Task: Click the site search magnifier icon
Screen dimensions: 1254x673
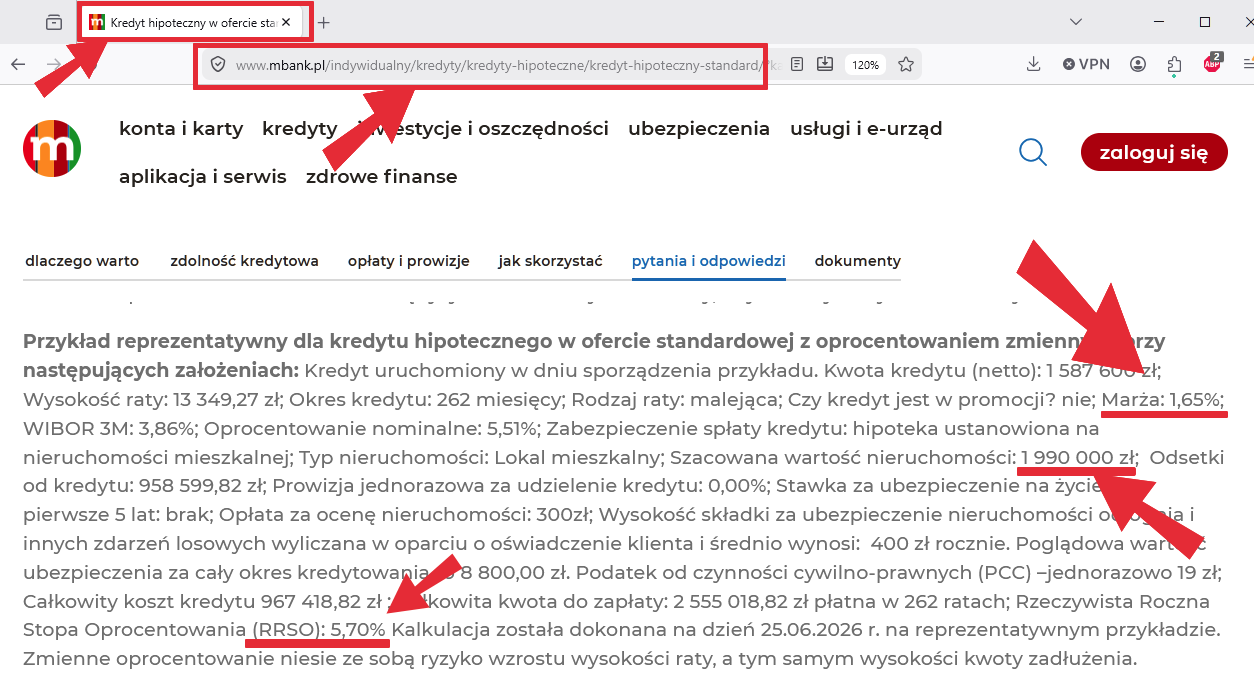Action: point(1033,152)
